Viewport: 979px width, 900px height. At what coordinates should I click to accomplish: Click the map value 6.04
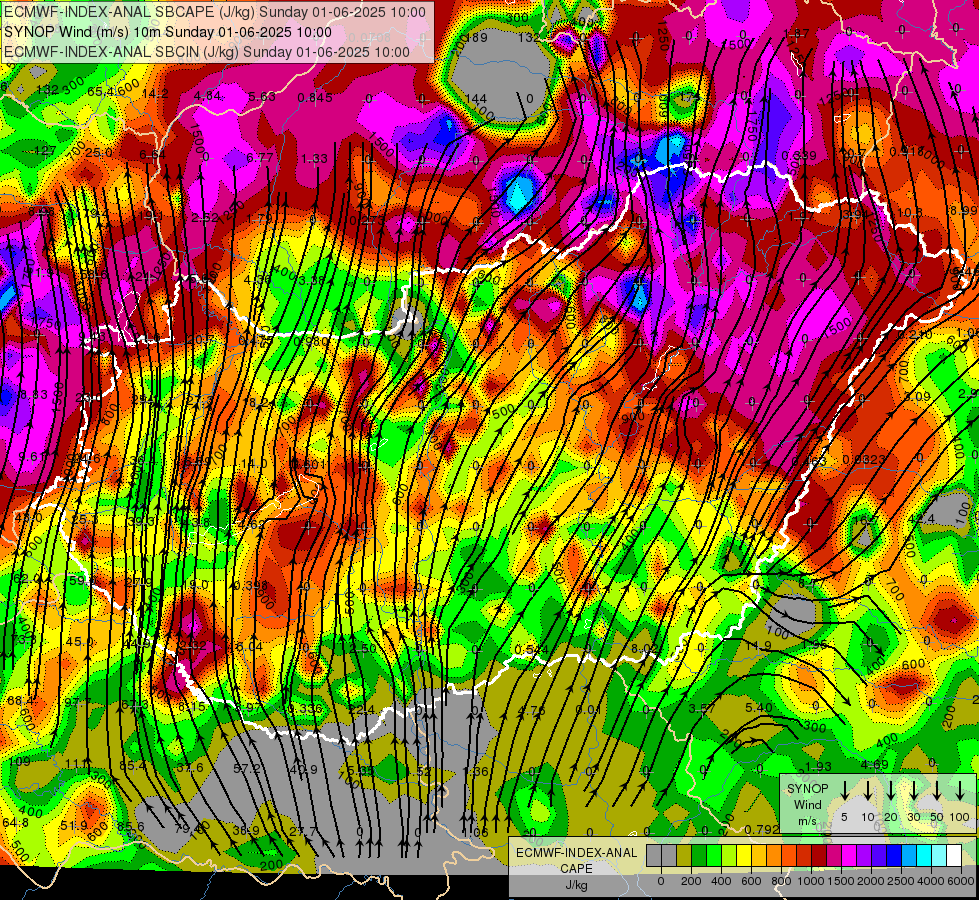(249, 646)
